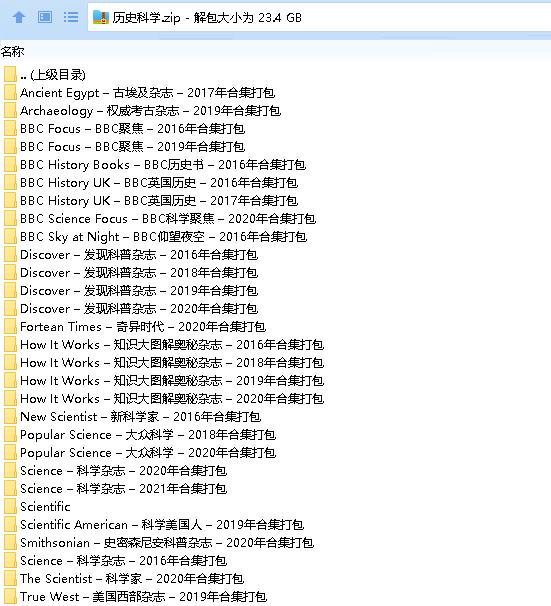This screenshot has width=551, height=606.
Task: Select Discover 2018 collection folder
Action: tap(139, 273)
